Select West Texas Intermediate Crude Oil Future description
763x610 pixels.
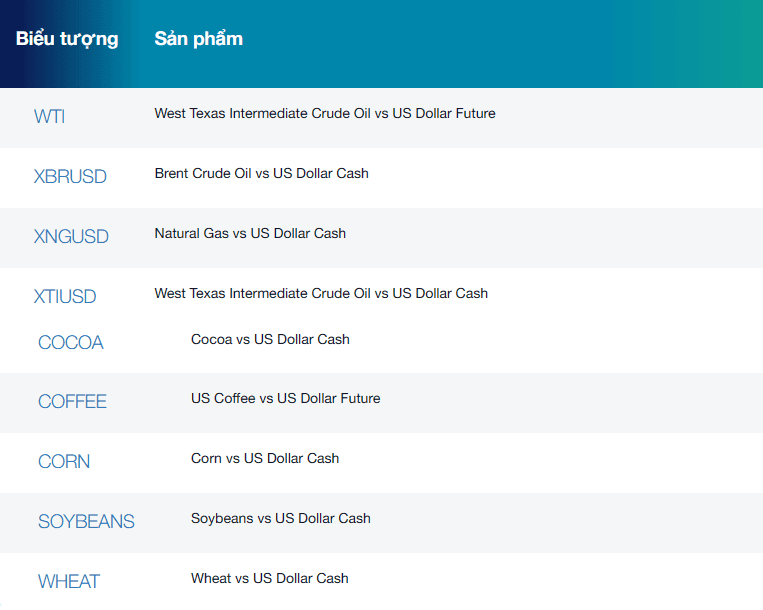325,113
